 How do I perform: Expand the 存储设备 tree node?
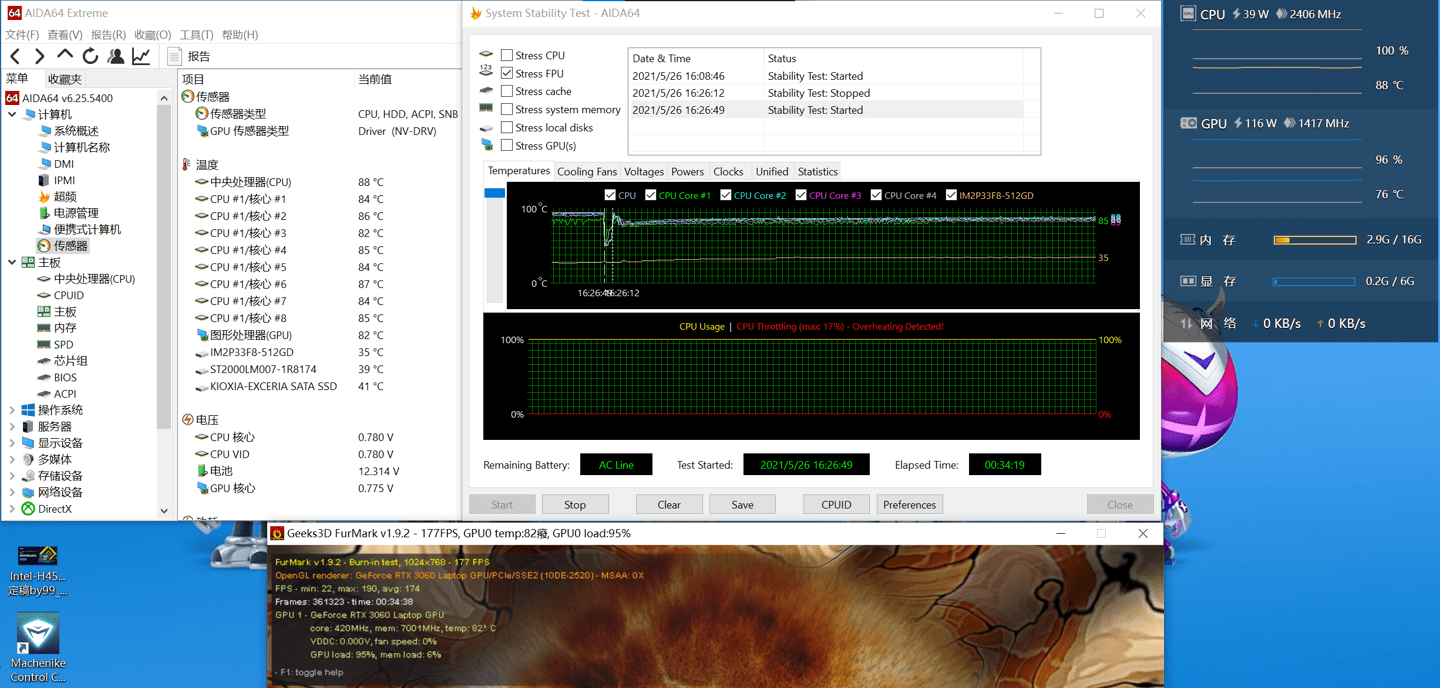(x=12, y=476)
